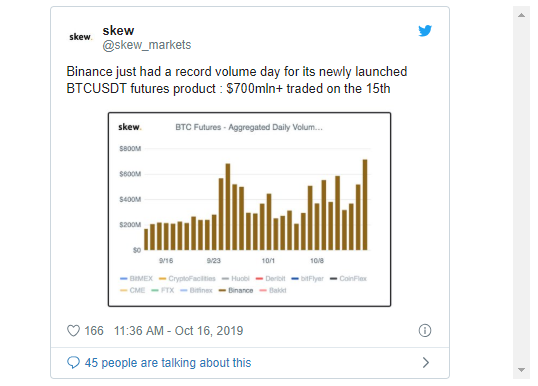The image size is (538, 386).
Task: Click the speech bubble reply icon
Action: (x=73, y=362)
